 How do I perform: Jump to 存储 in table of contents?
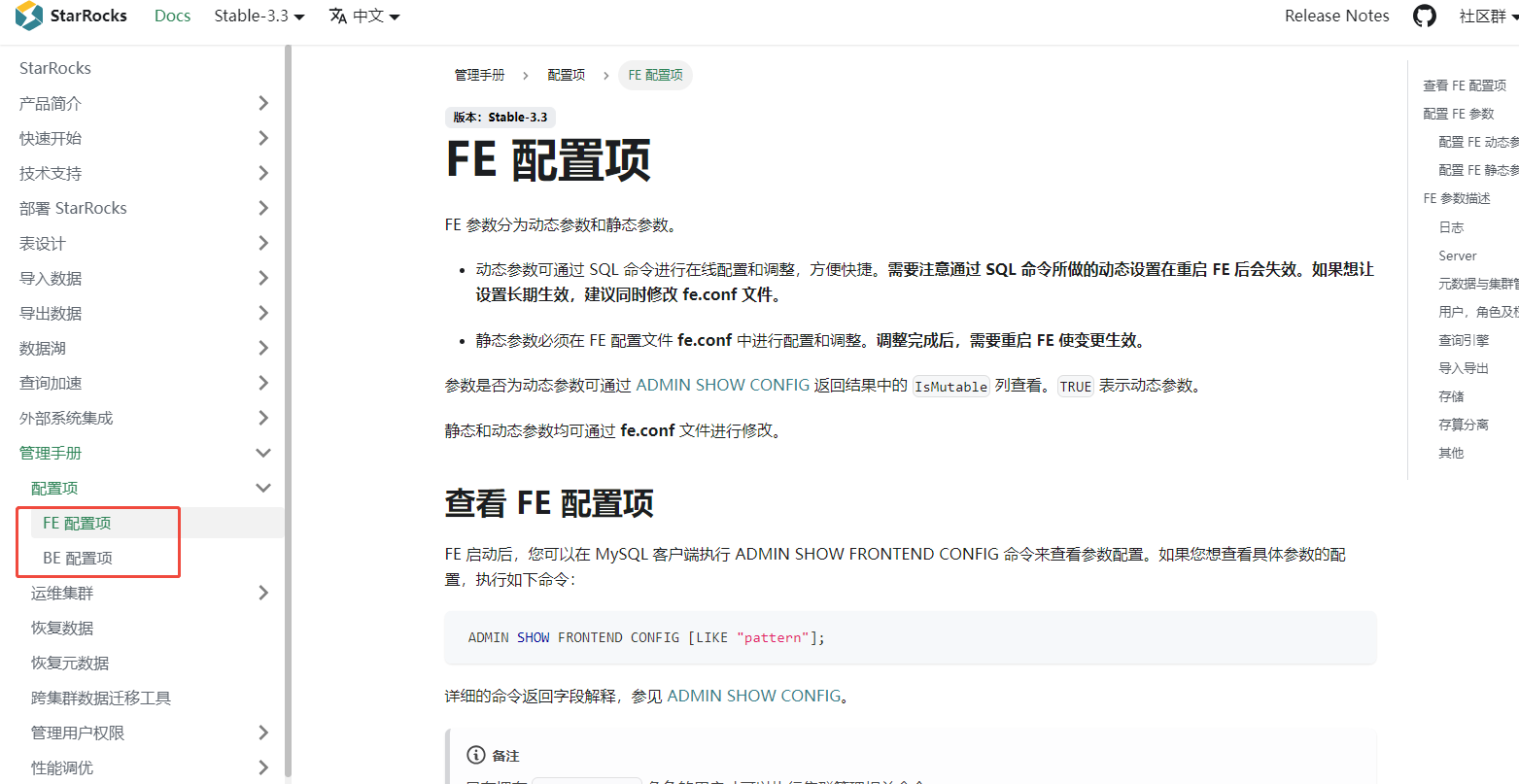click(x=1451, y=396)
